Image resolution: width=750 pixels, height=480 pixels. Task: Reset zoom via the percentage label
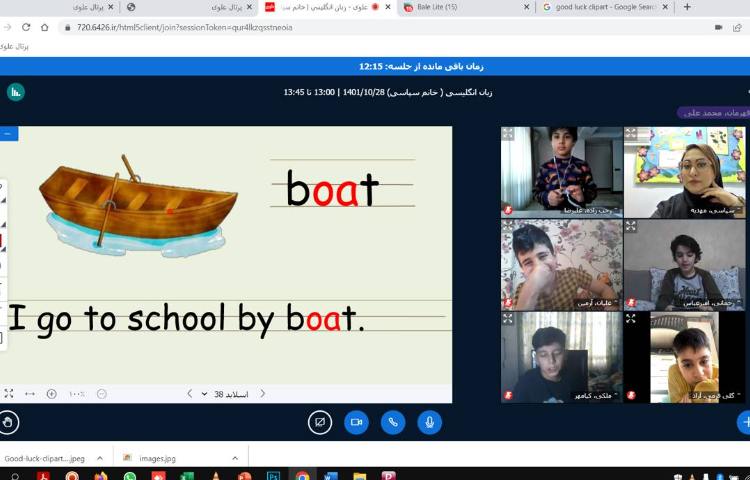click(77, 394)
